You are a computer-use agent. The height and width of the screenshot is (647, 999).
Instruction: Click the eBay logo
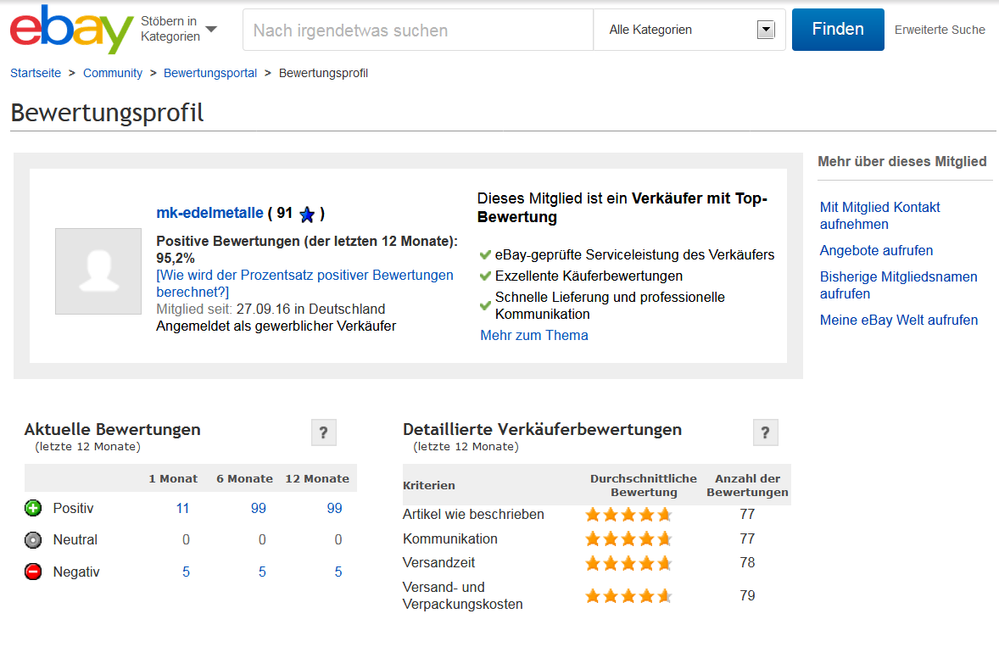[71, 30]
